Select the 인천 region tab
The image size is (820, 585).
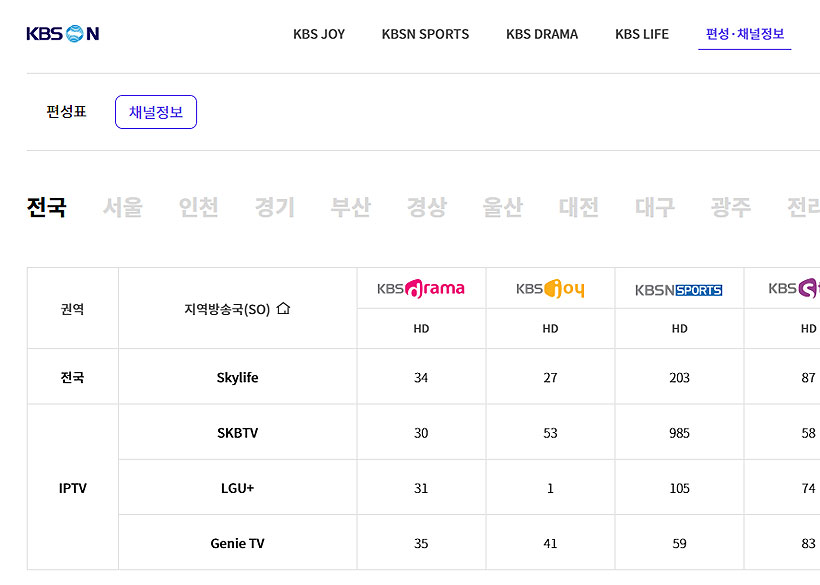[198, 207]
